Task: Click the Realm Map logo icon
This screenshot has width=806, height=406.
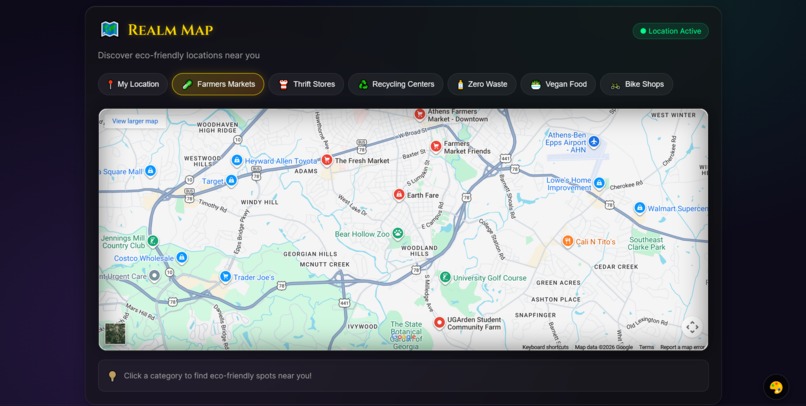Action: pos(109,30)
